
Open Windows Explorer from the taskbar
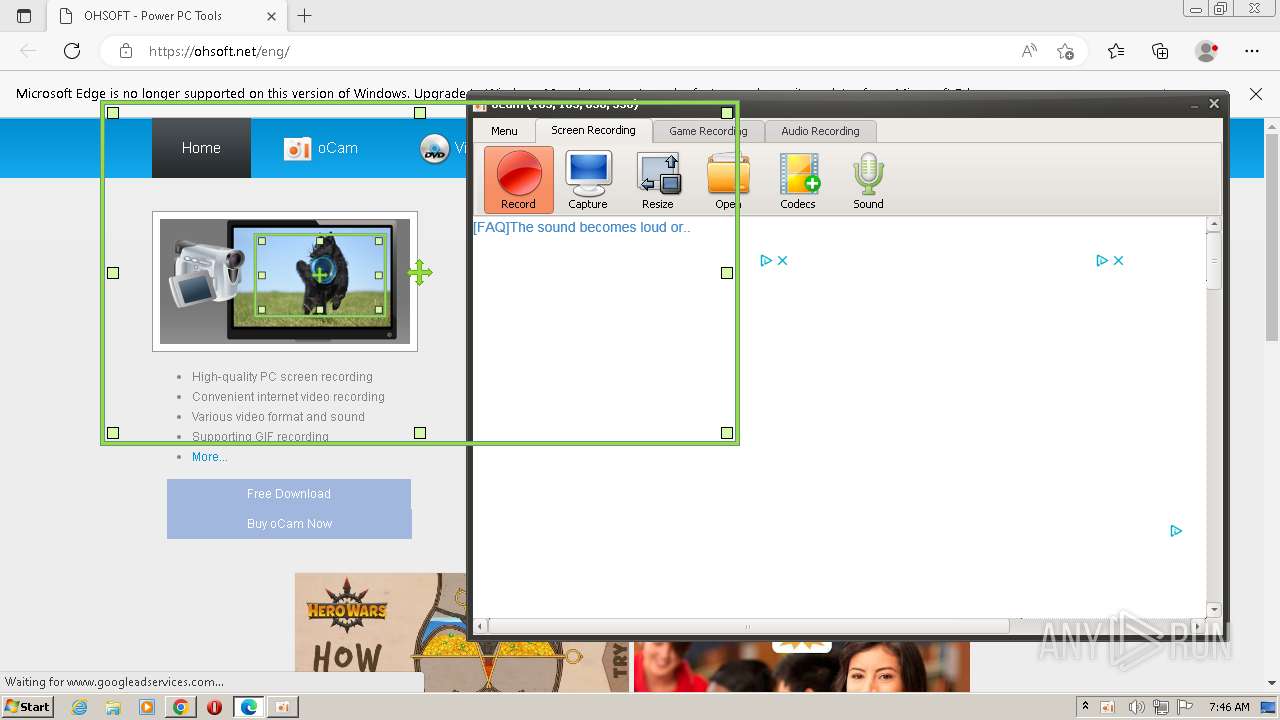tap(113, 707)
